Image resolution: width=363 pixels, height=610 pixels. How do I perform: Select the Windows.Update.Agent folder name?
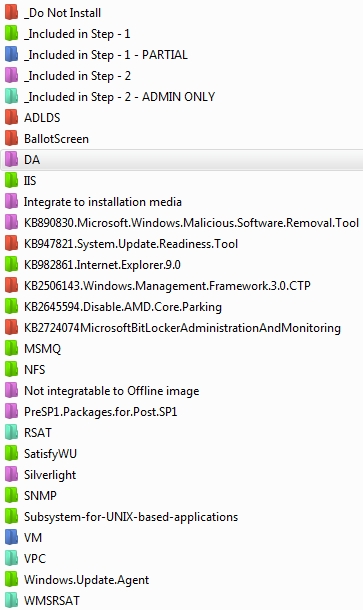[86, 580]
